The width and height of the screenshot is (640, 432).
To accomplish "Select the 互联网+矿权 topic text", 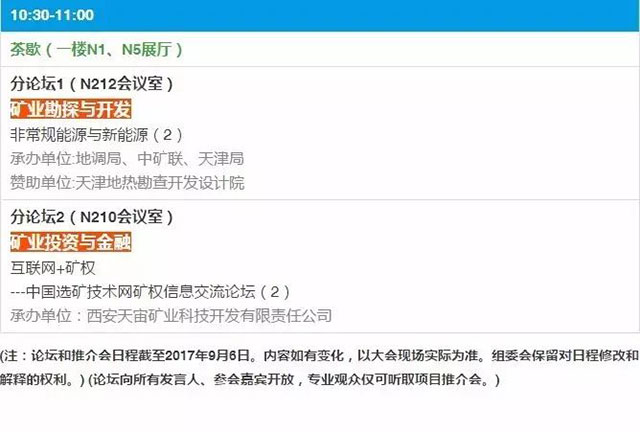I will pyautogui.click(x=53, y=268).
